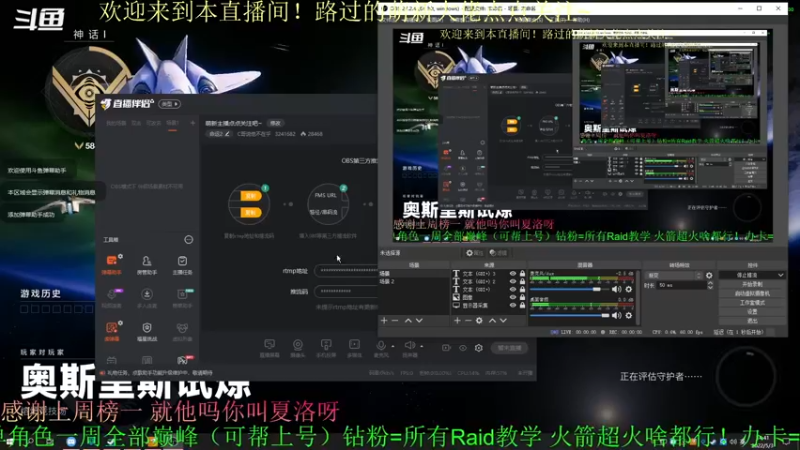
Task: Open microphone options arrow in 直播伴侣
Action: tap(392, 346)
